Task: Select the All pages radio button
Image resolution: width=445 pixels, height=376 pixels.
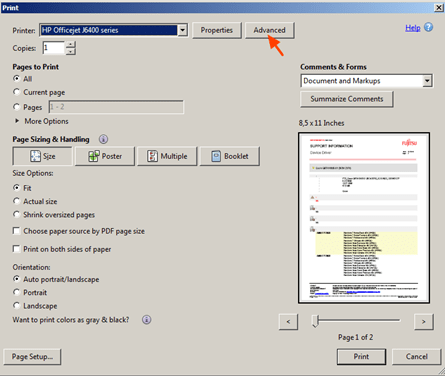Action: (x=16, y=78)
